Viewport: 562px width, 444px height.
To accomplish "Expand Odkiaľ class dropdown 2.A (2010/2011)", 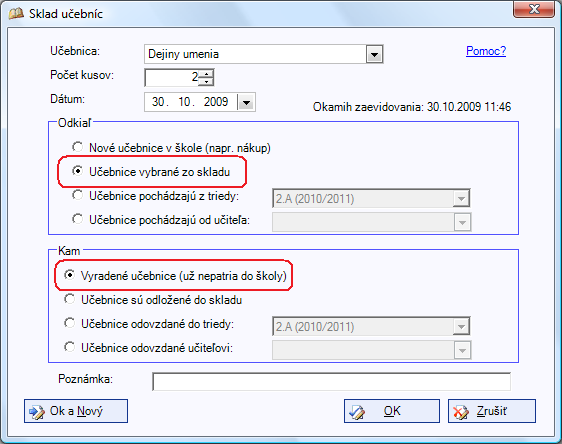I will (461, 199).
